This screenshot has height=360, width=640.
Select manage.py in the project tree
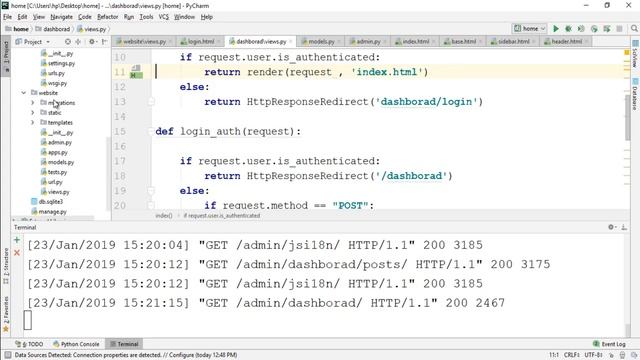click(49, 211)
